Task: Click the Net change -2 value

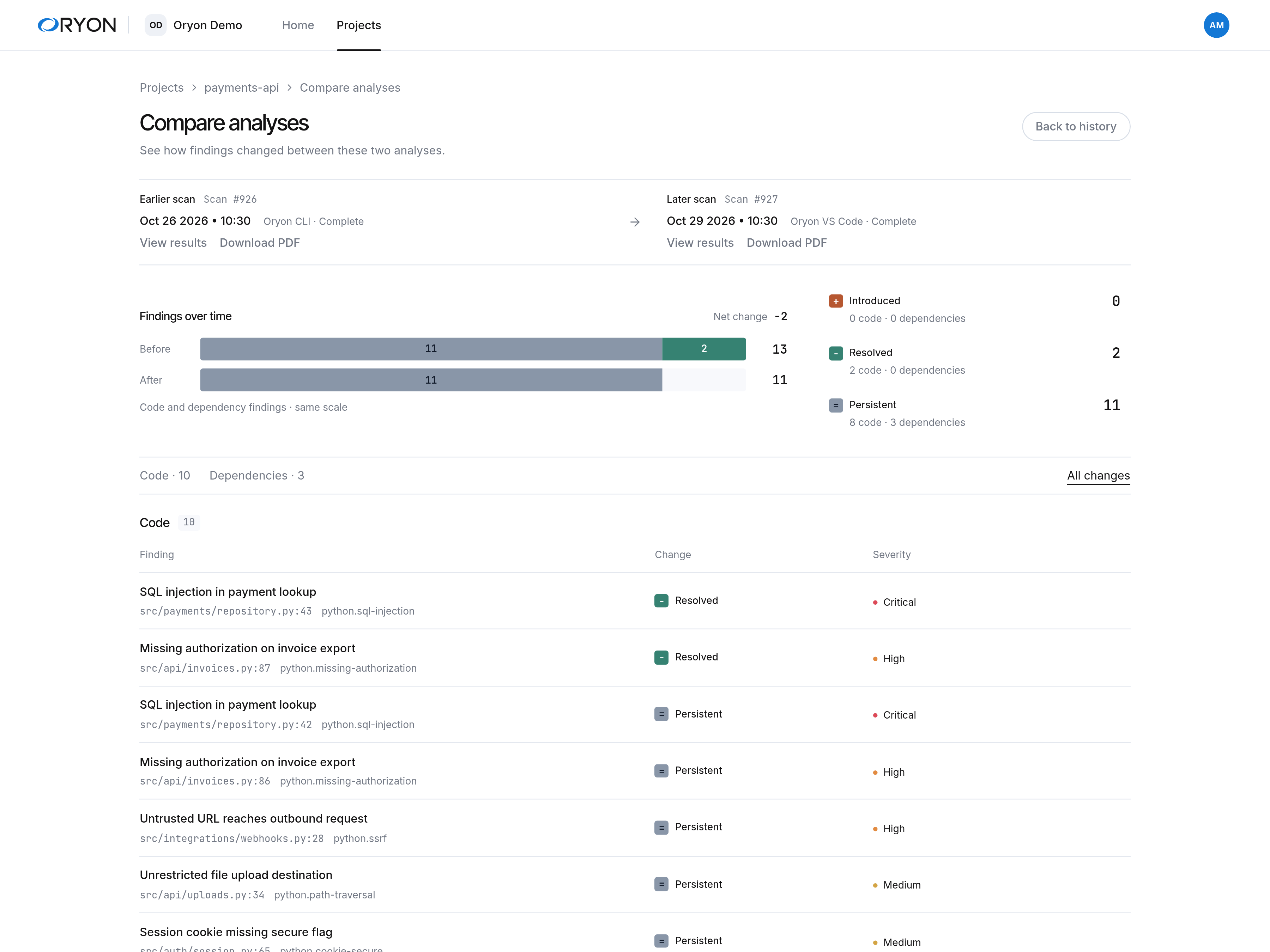Action: (781, 316)
